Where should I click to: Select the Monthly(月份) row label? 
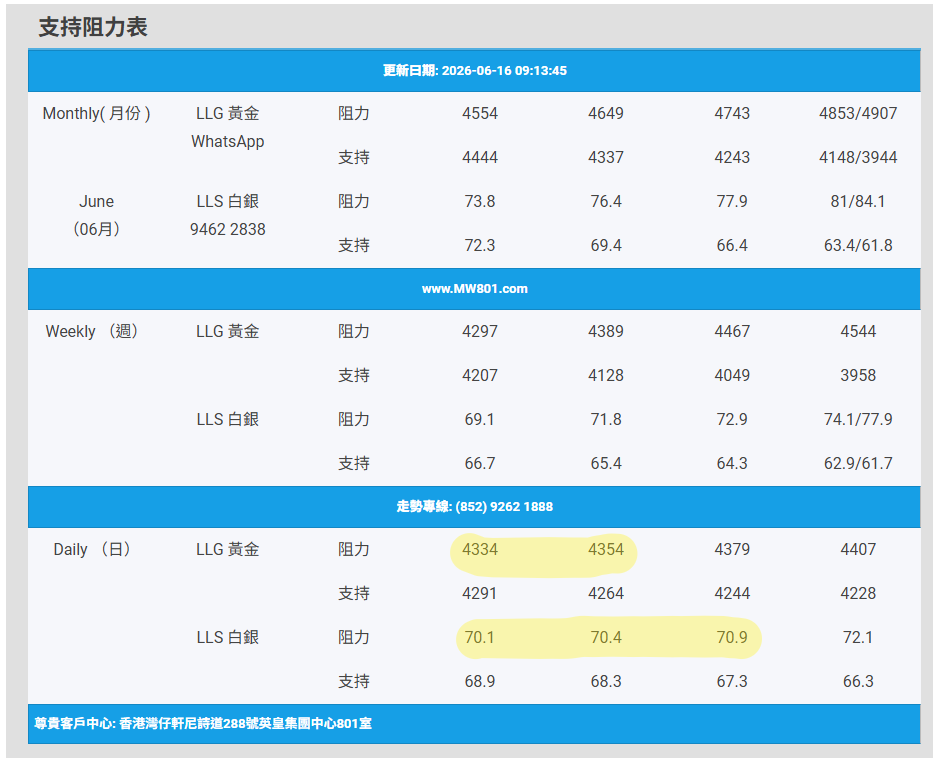click(96, 113)
